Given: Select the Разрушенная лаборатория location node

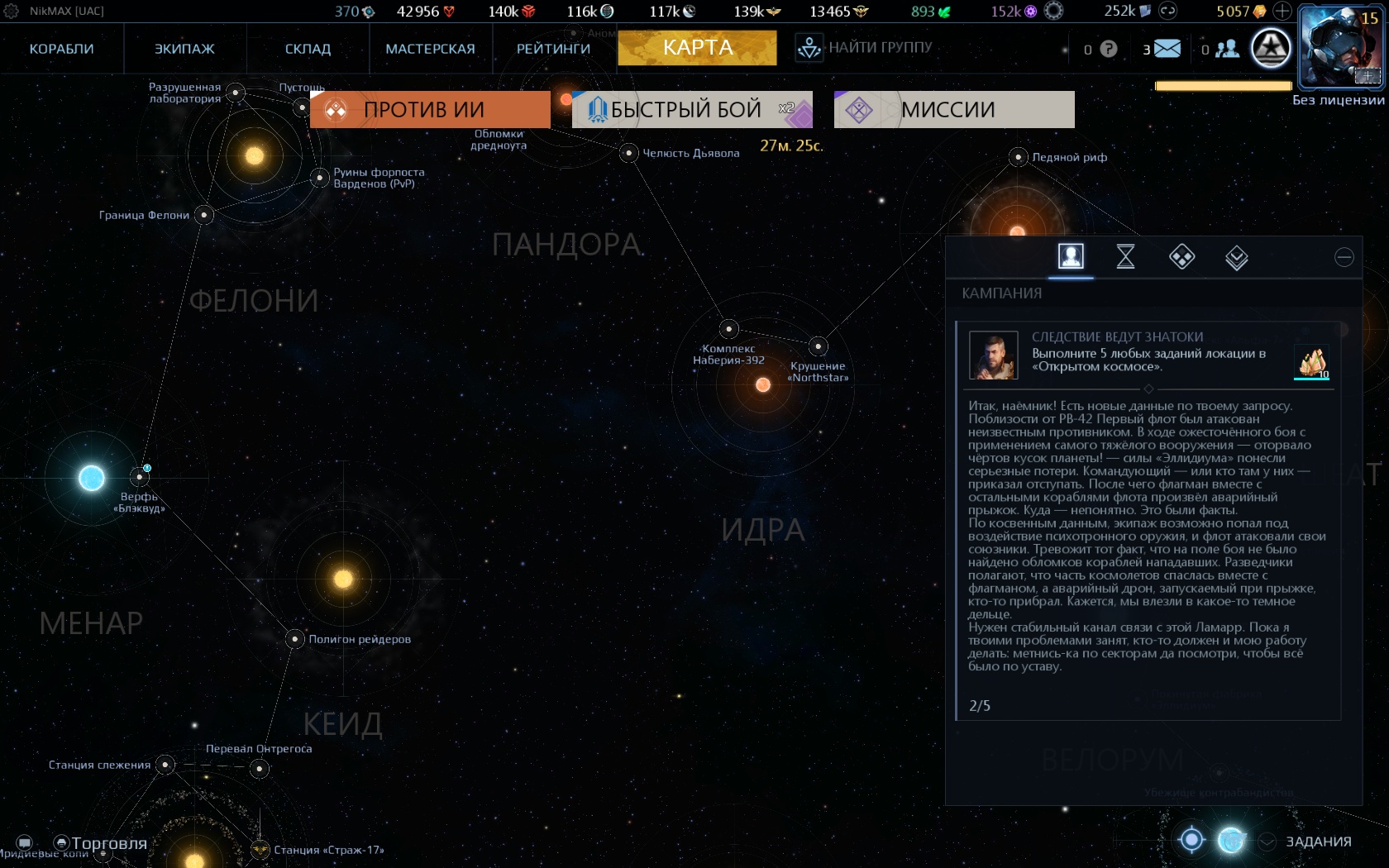Looking at the screenshot, I should [236, 92].
